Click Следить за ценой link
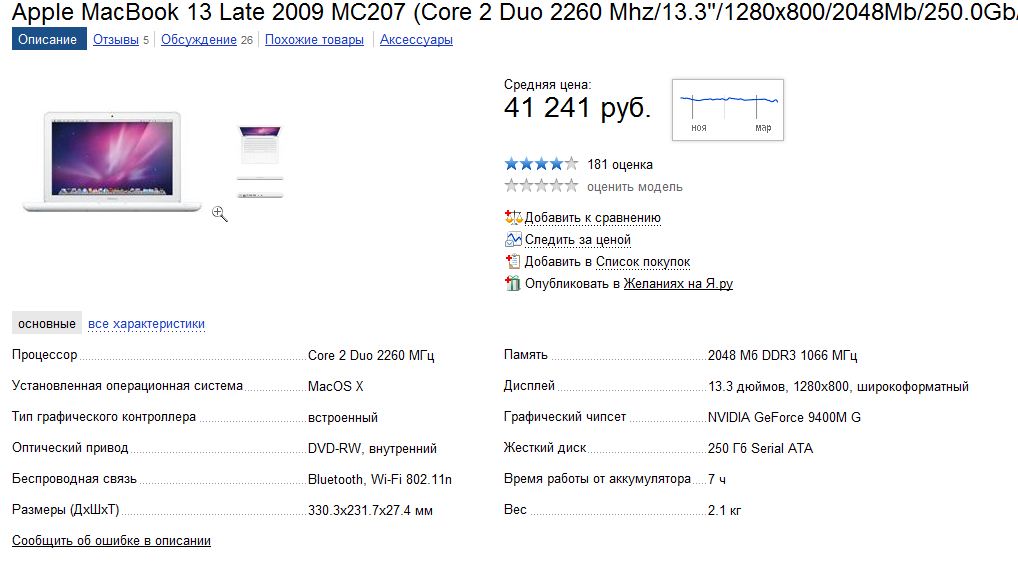 pos(577,240)
